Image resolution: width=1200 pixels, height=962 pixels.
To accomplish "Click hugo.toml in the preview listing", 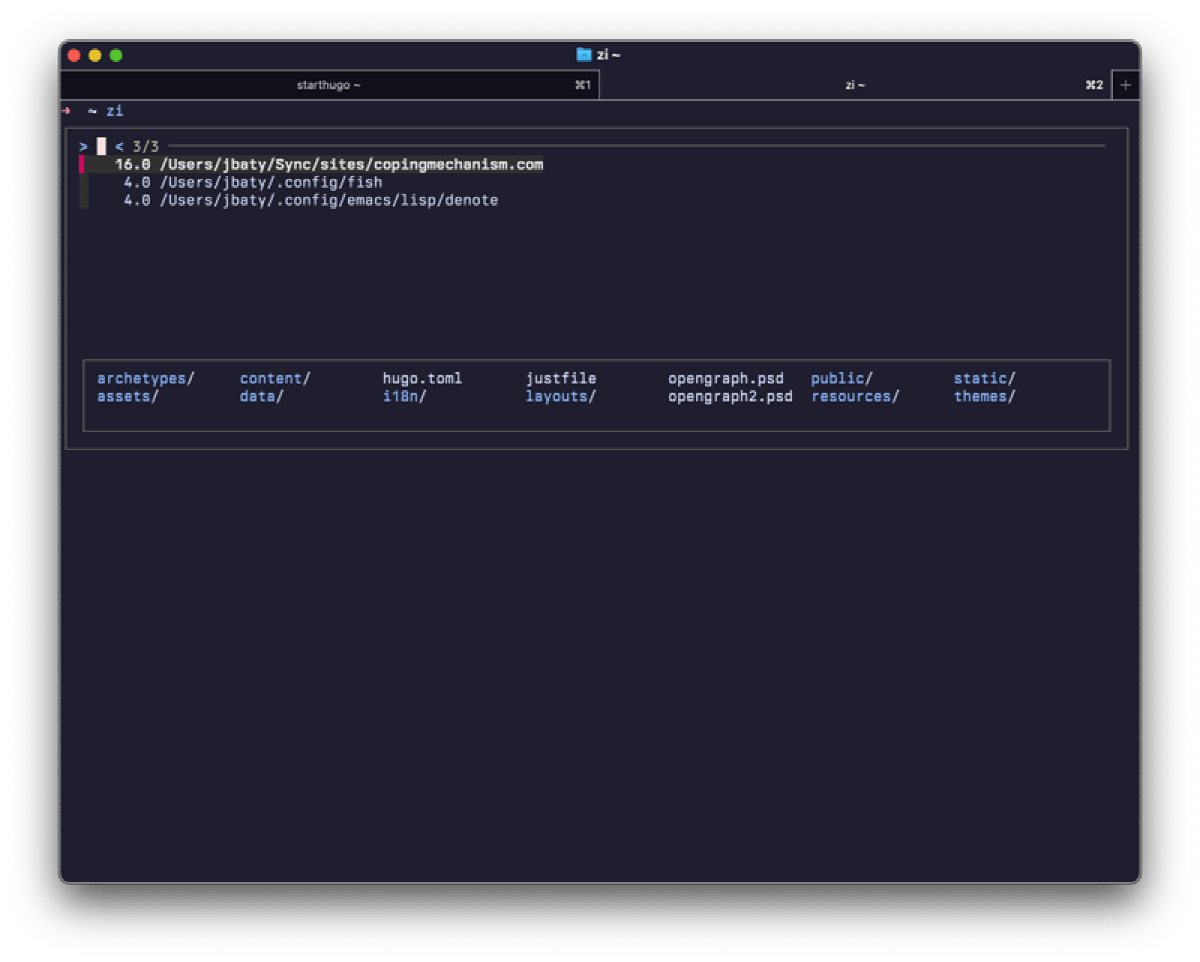I will (x=422, y=378).
